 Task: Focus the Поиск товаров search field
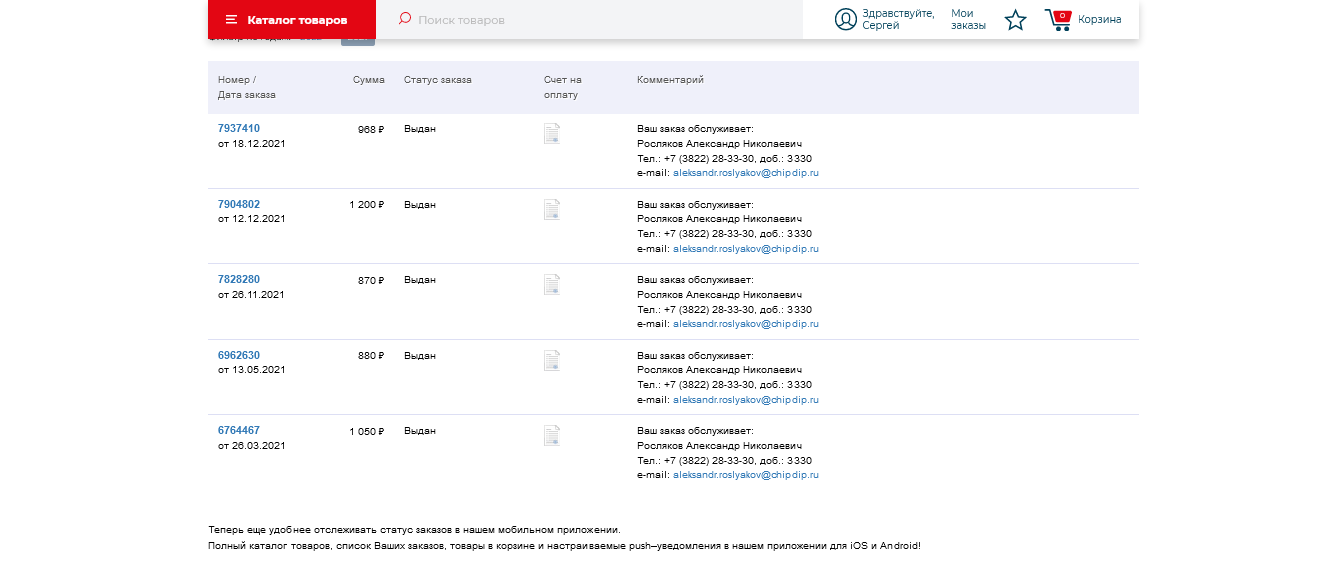tap(600, 20)
